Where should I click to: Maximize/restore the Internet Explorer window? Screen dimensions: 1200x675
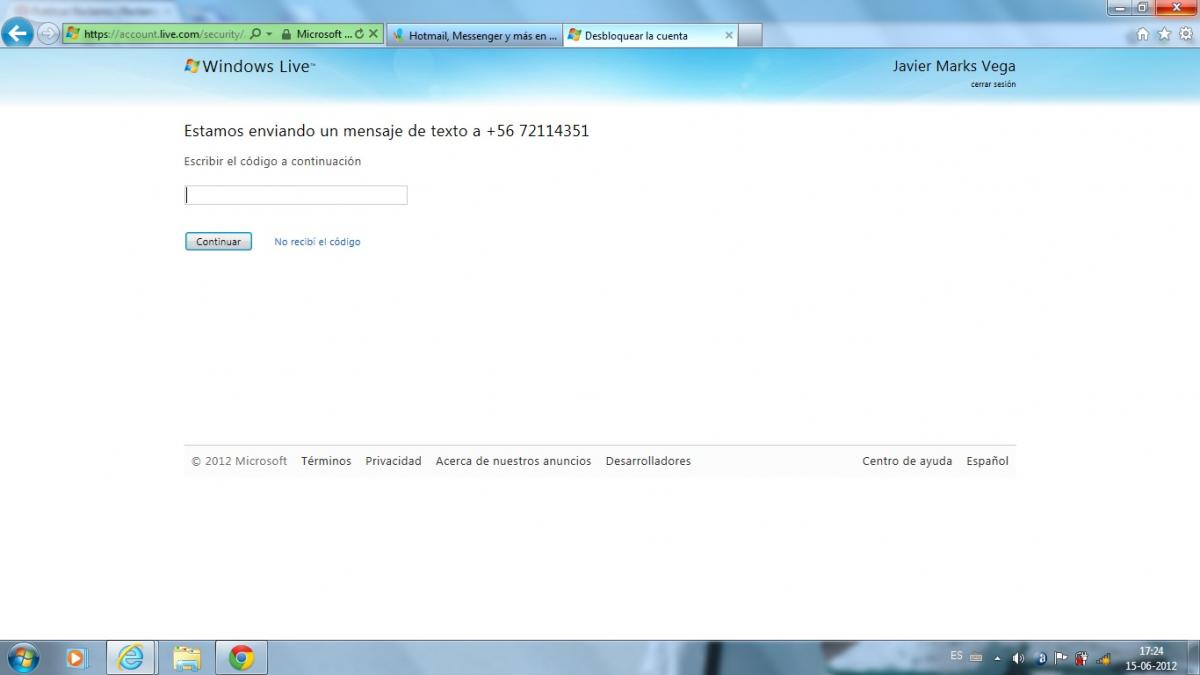pos(1143,7)
